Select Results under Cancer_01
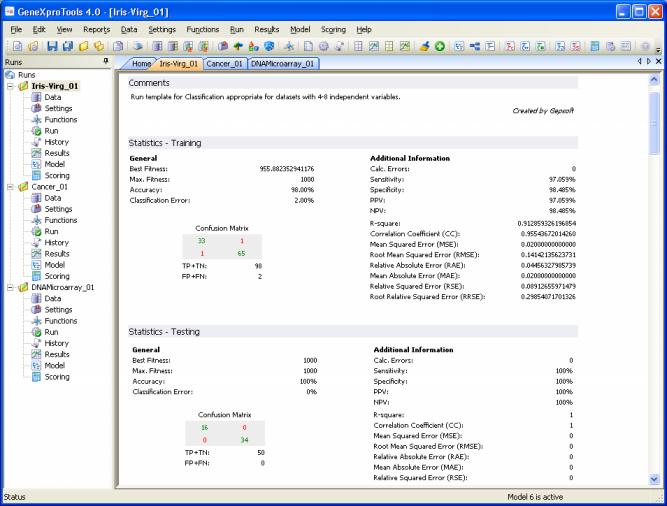 pos(57,254)
